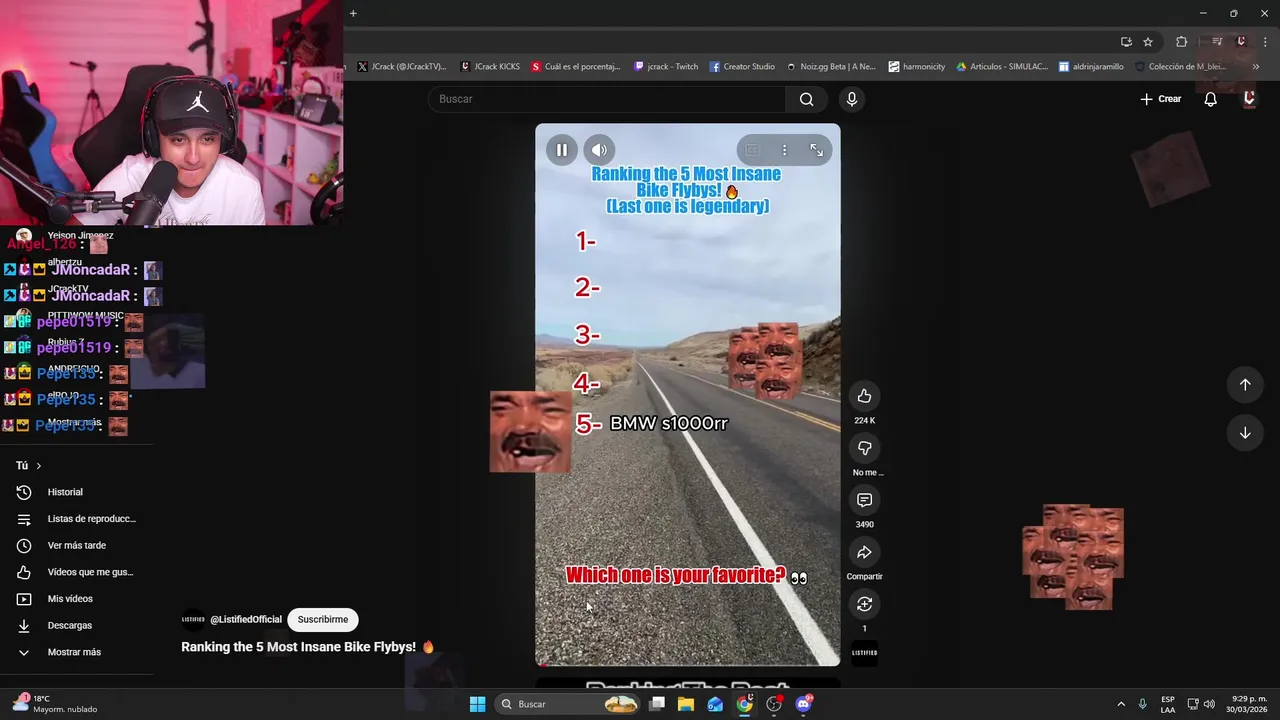
Task: Open the media controls icon in Chrome toolbar
Action: 1217,42
